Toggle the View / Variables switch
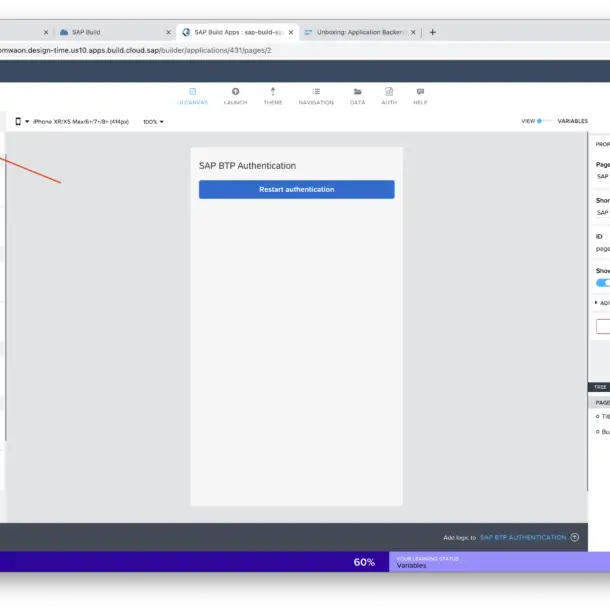This screenshot has height=610, width=610. click(545, 121)
